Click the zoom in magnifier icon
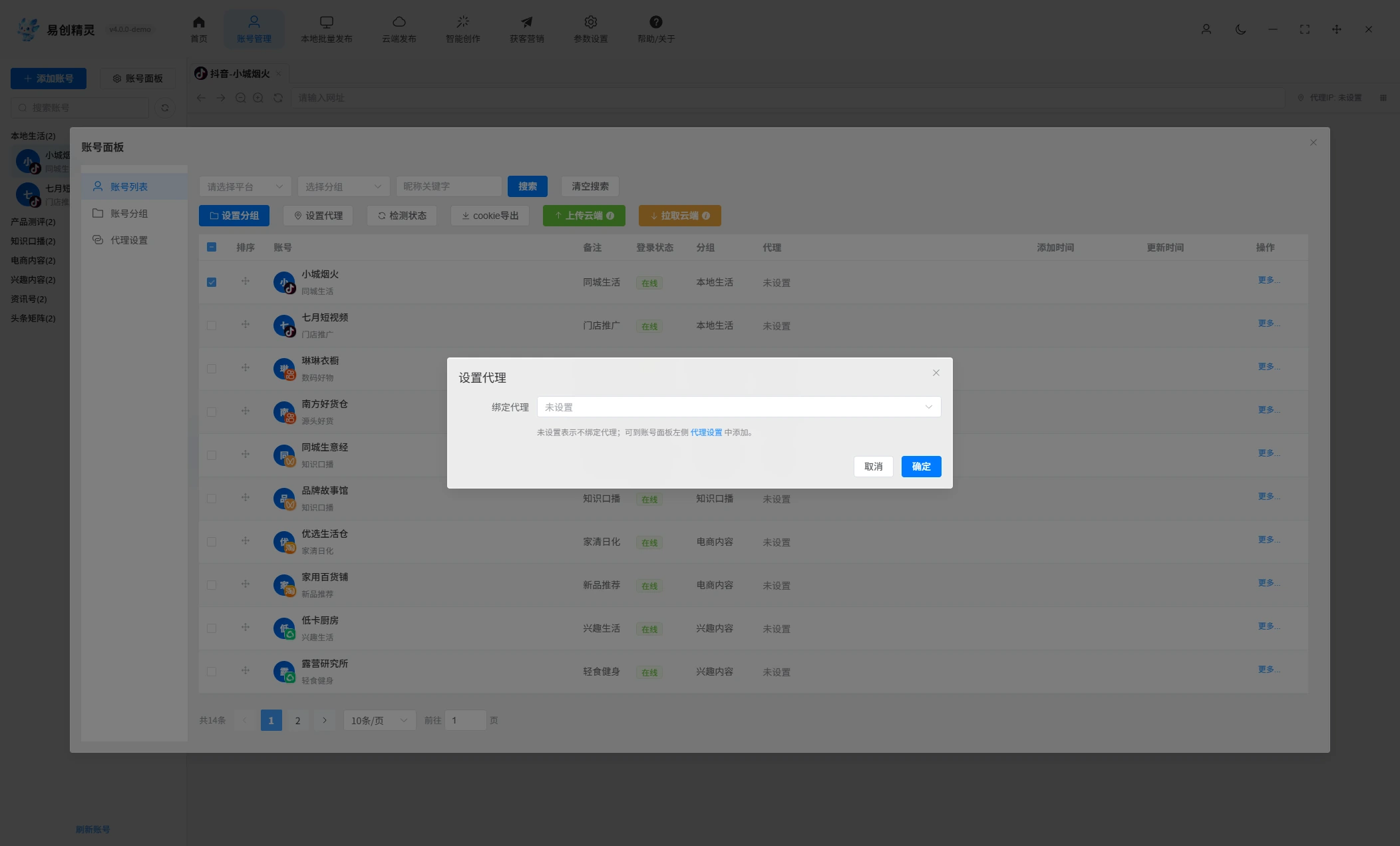The height and width of the screenshot is (846, 1400). [x=258, y=98]
